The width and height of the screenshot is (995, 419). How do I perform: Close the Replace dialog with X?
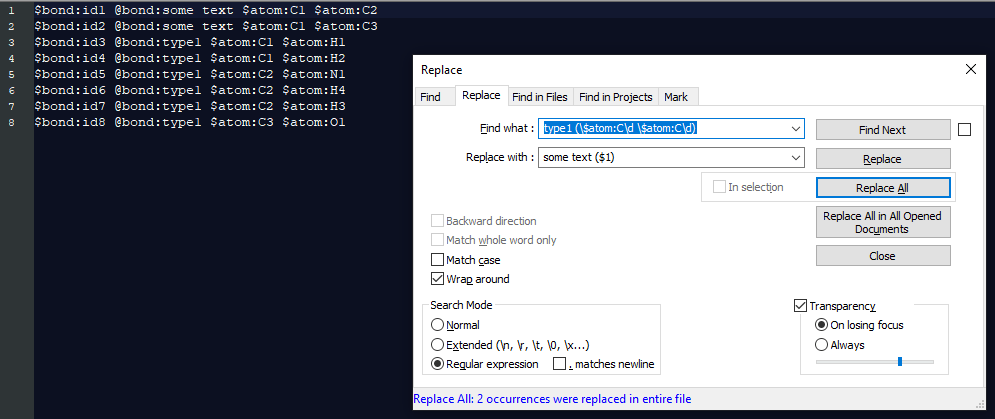970,70
